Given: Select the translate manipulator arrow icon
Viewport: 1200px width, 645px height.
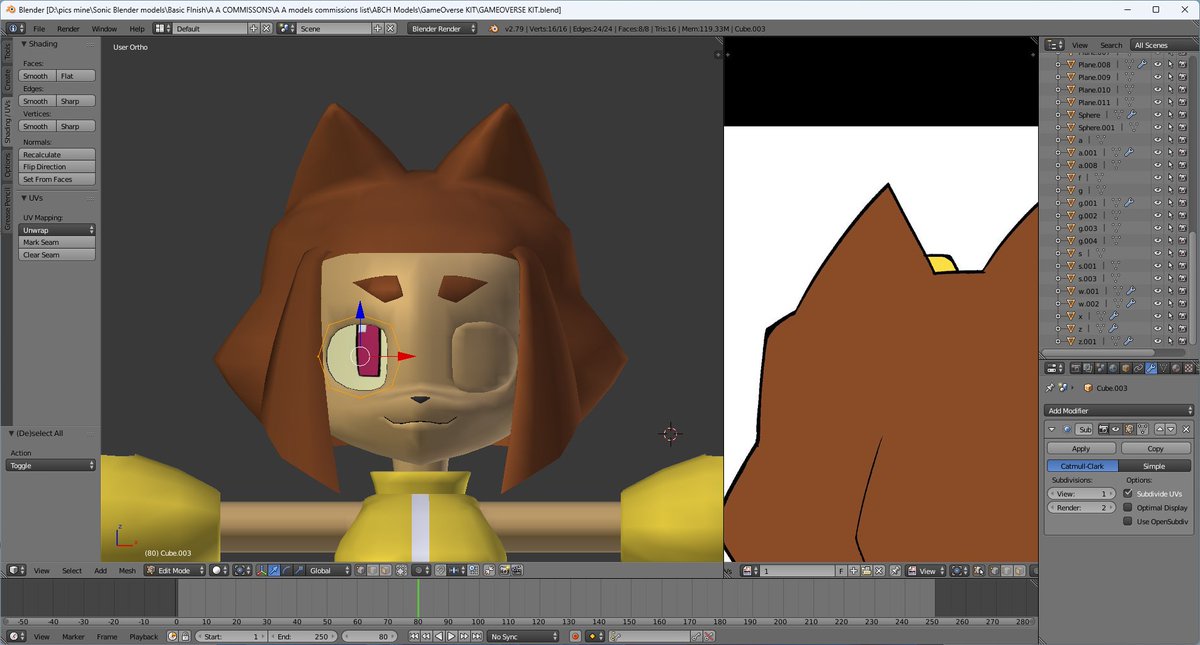Looking at the screenshot, I should point(273,570).
